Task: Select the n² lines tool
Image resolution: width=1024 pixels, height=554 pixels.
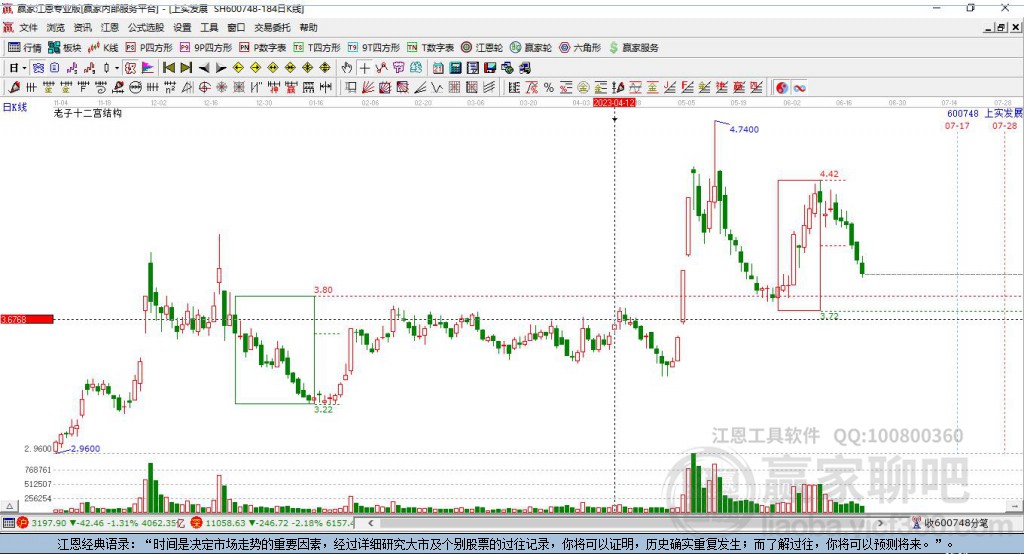Action: 170,87
